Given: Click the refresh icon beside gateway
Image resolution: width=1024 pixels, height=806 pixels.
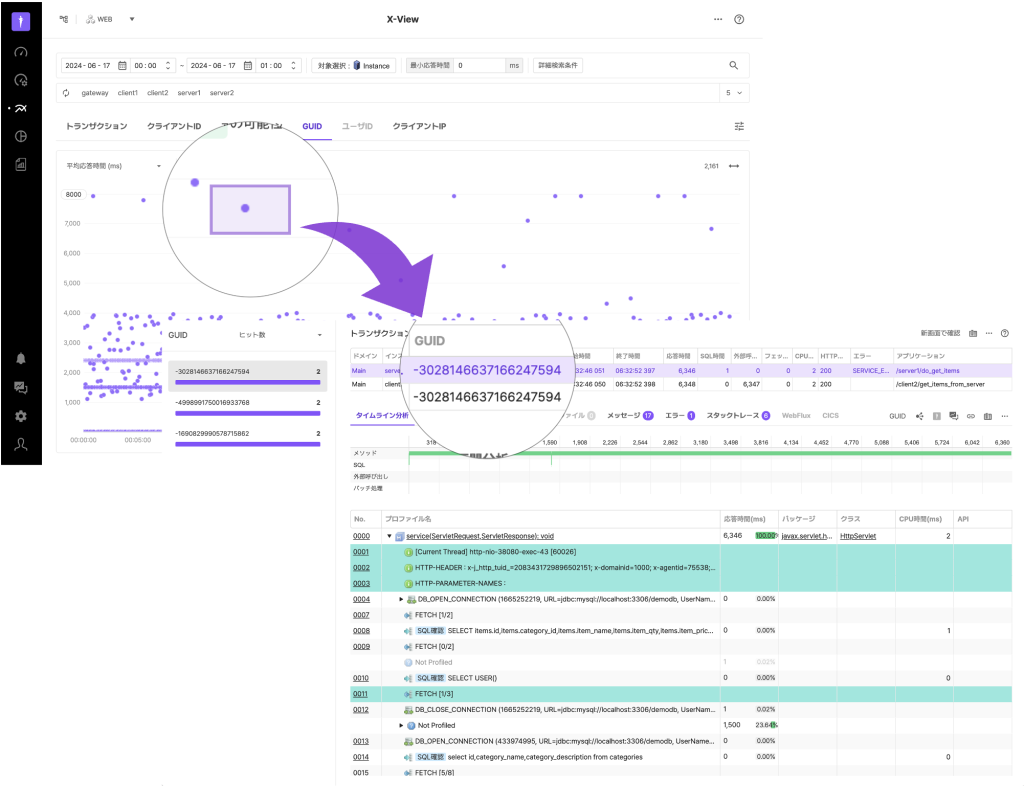Looking at the screenshot, I should click(66, 93).
